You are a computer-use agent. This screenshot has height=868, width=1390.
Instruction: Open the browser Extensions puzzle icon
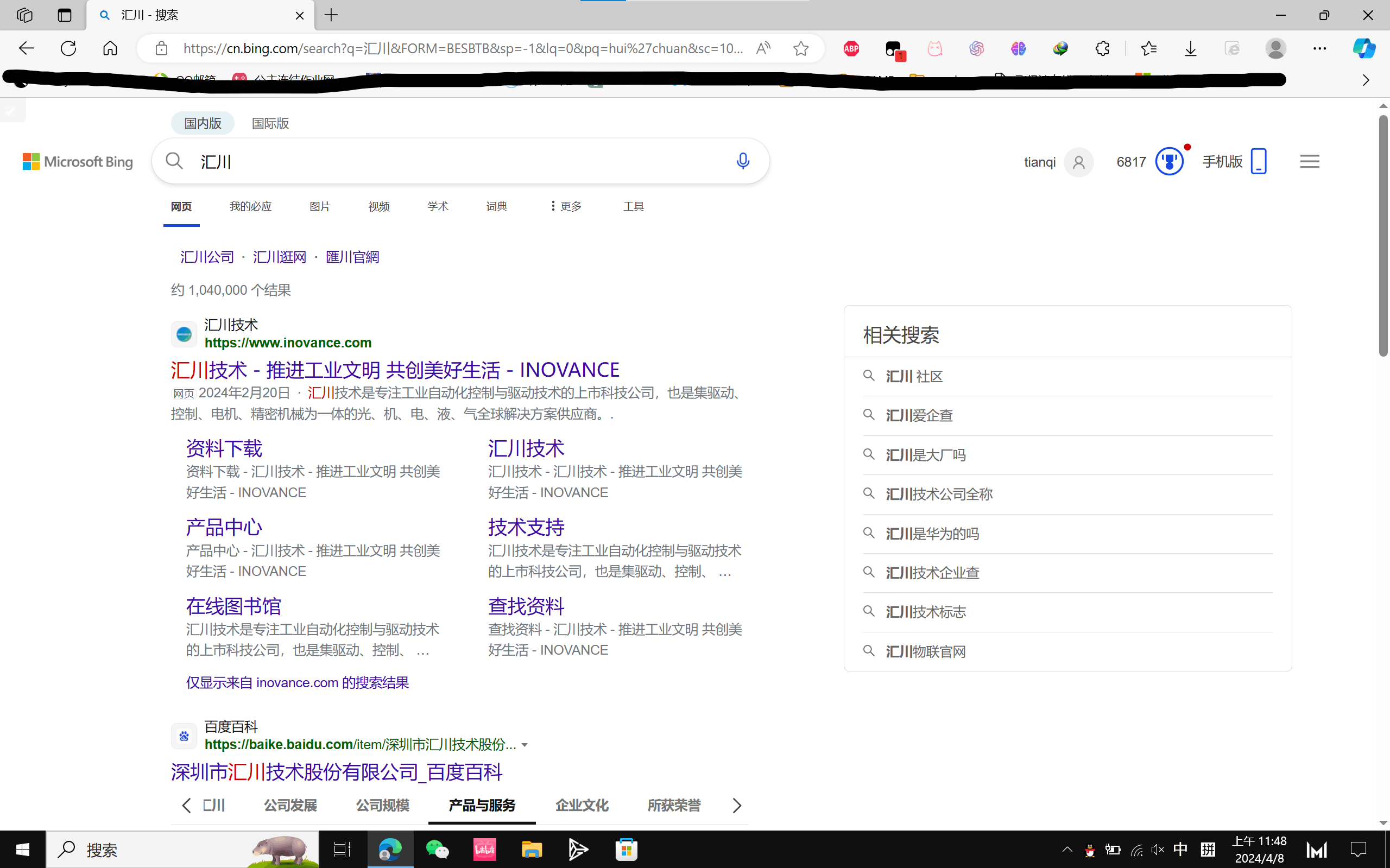click(x=1102, y=49)
